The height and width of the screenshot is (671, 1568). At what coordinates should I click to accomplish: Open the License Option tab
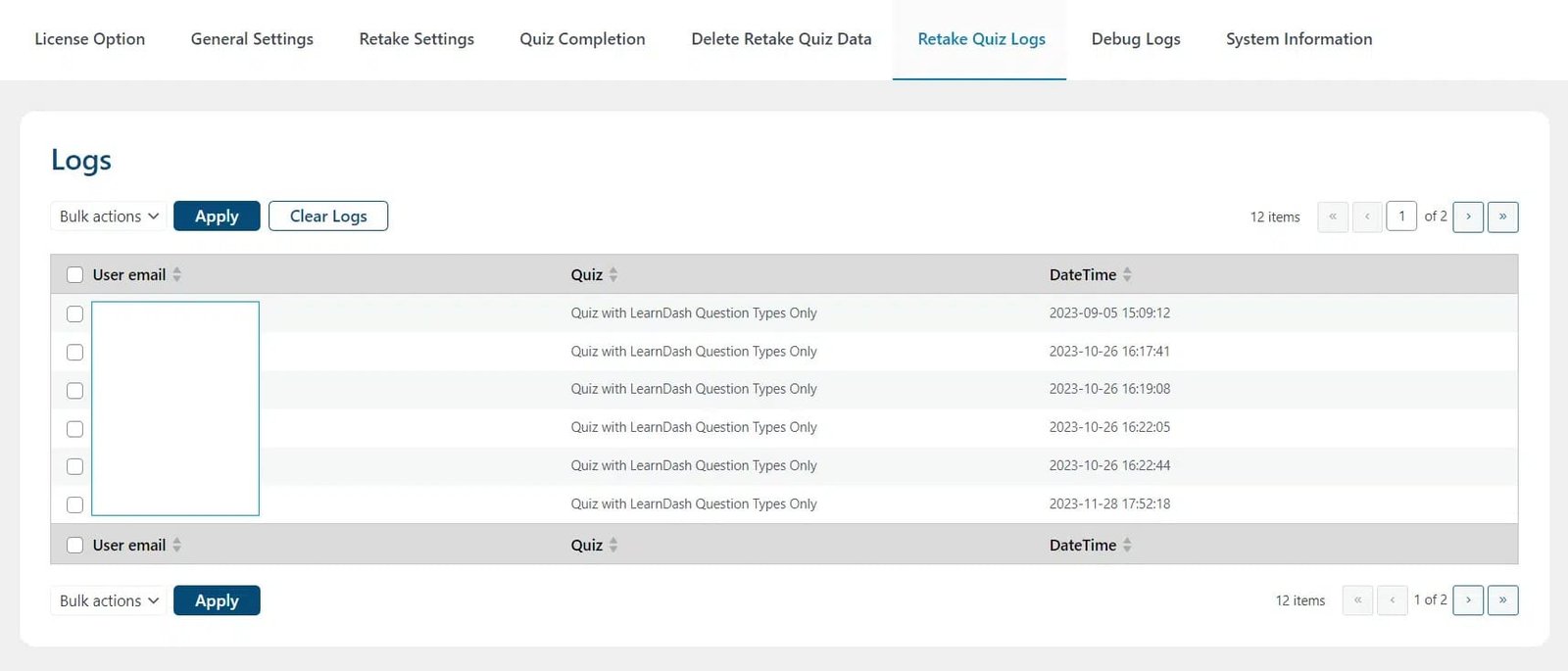click(x=90, y=39)
